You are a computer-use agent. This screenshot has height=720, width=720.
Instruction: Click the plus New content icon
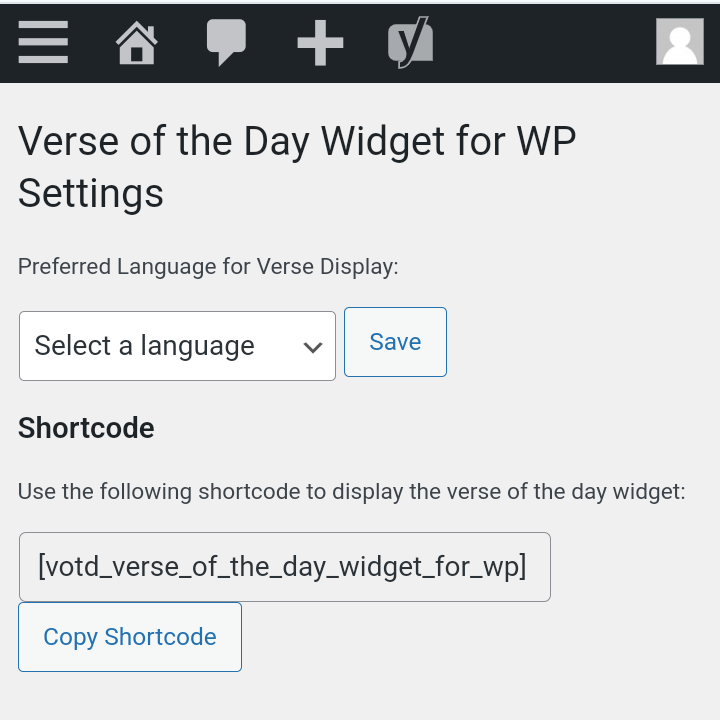[320, 43]
